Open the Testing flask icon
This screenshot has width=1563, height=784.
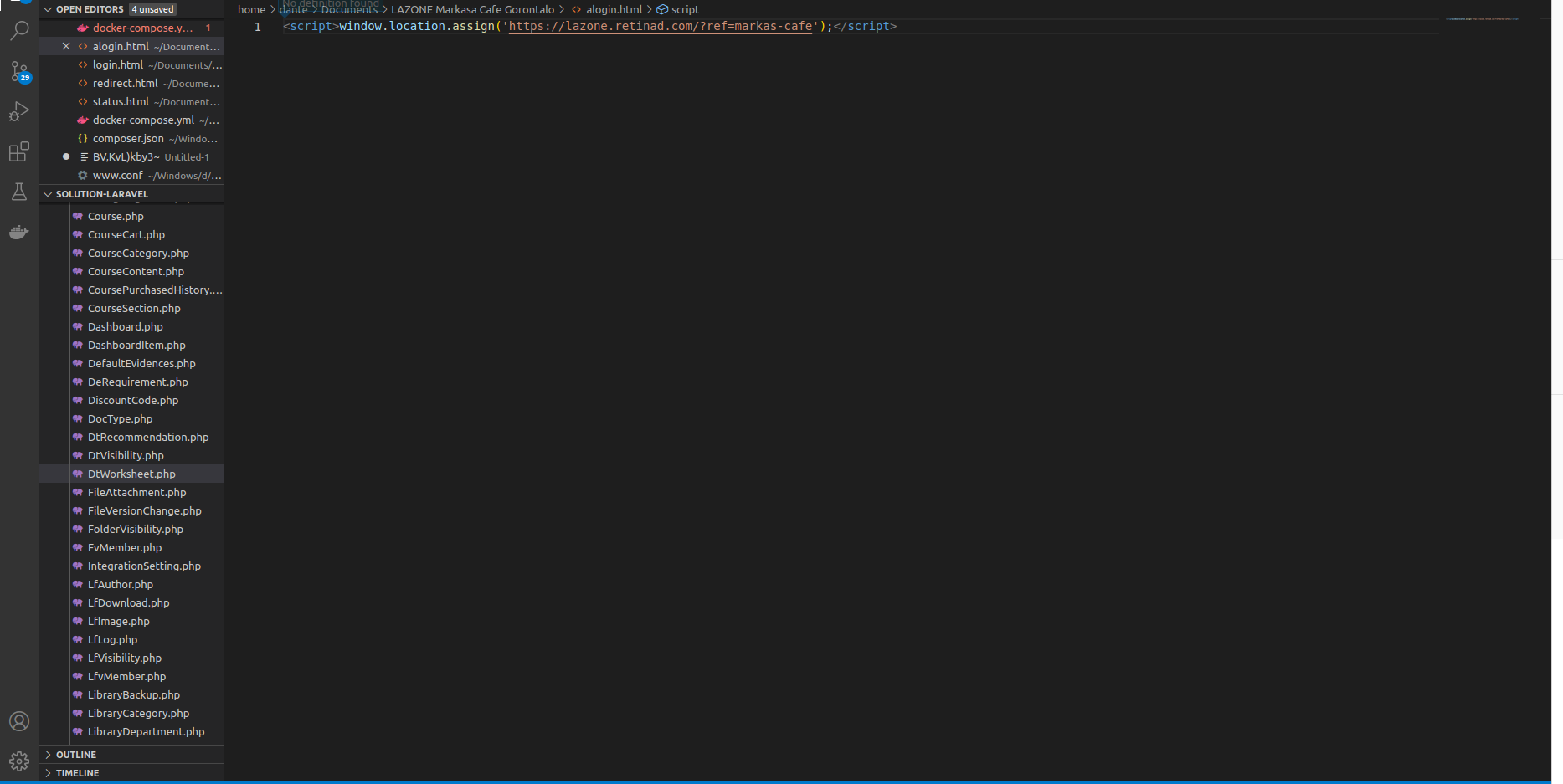[x=19, y=192]
